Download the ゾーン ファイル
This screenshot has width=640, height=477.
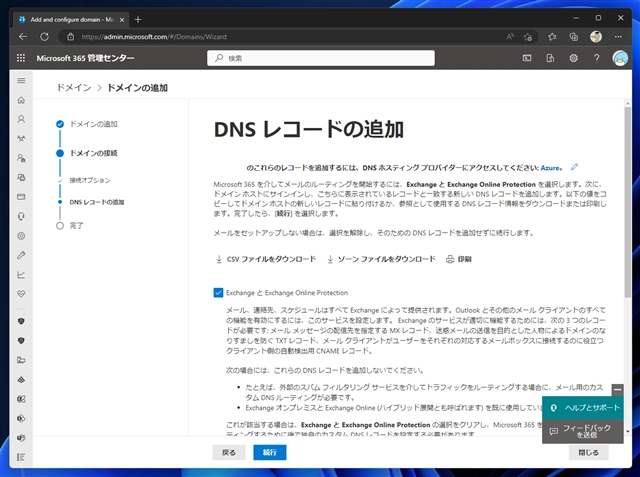[x=381, y=259]
